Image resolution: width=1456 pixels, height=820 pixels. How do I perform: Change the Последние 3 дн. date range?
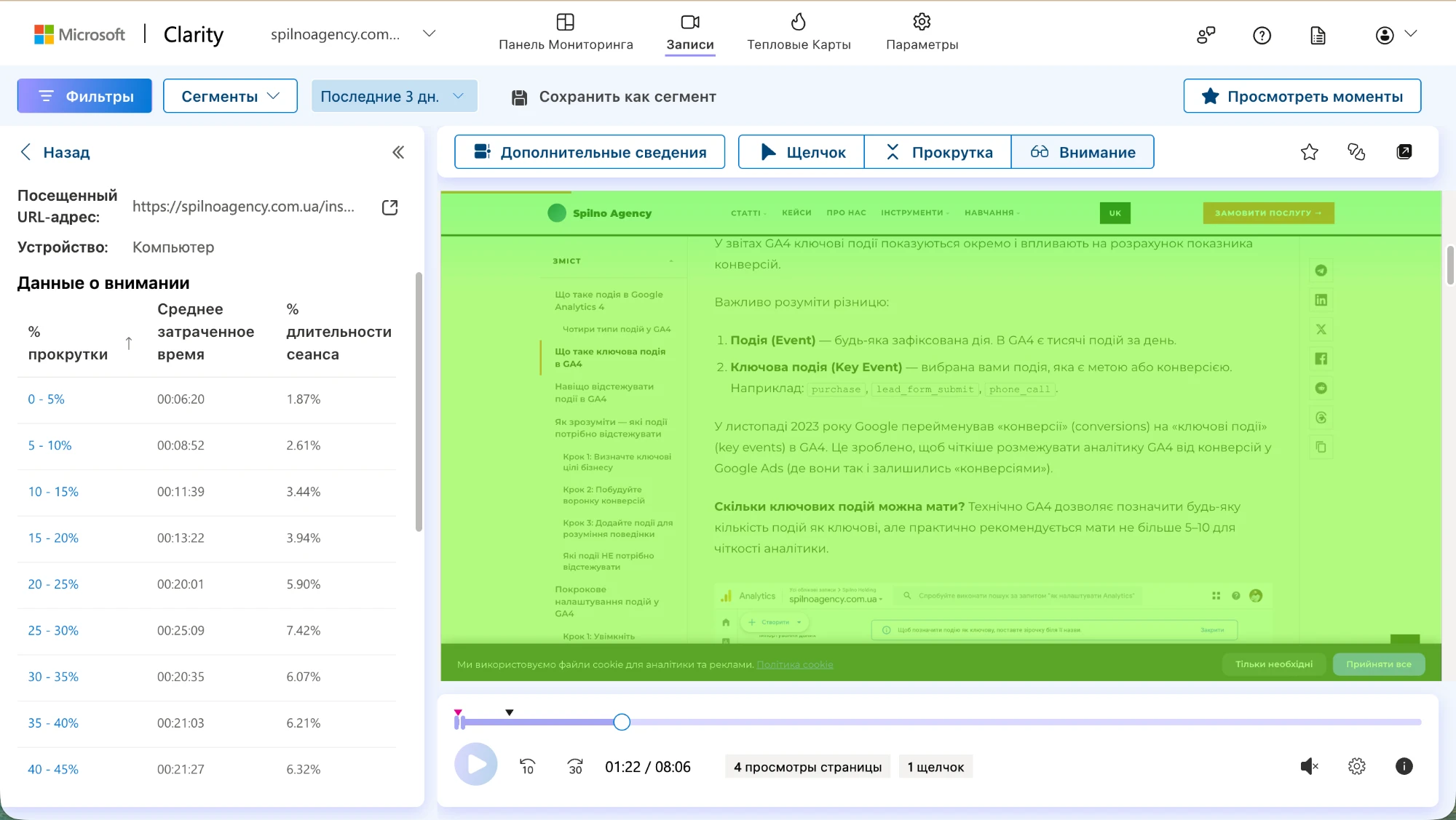[x=394, y=96]
